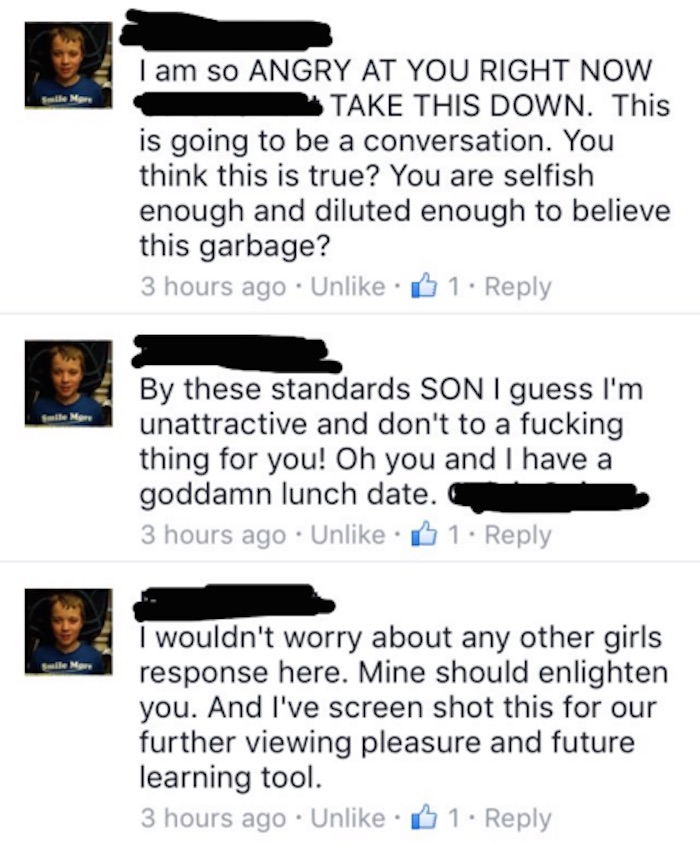700x844 pixels.
Task: Open the first commenter's profile picture
Action: coord(68,65)
